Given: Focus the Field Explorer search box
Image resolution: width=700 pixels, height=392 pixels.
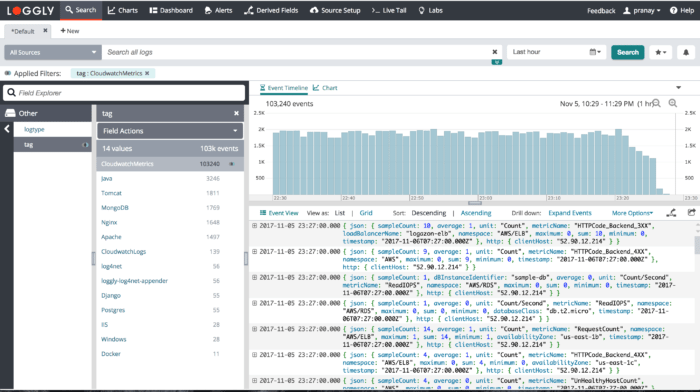Looking at the screenshot, I should click(124, 93).
